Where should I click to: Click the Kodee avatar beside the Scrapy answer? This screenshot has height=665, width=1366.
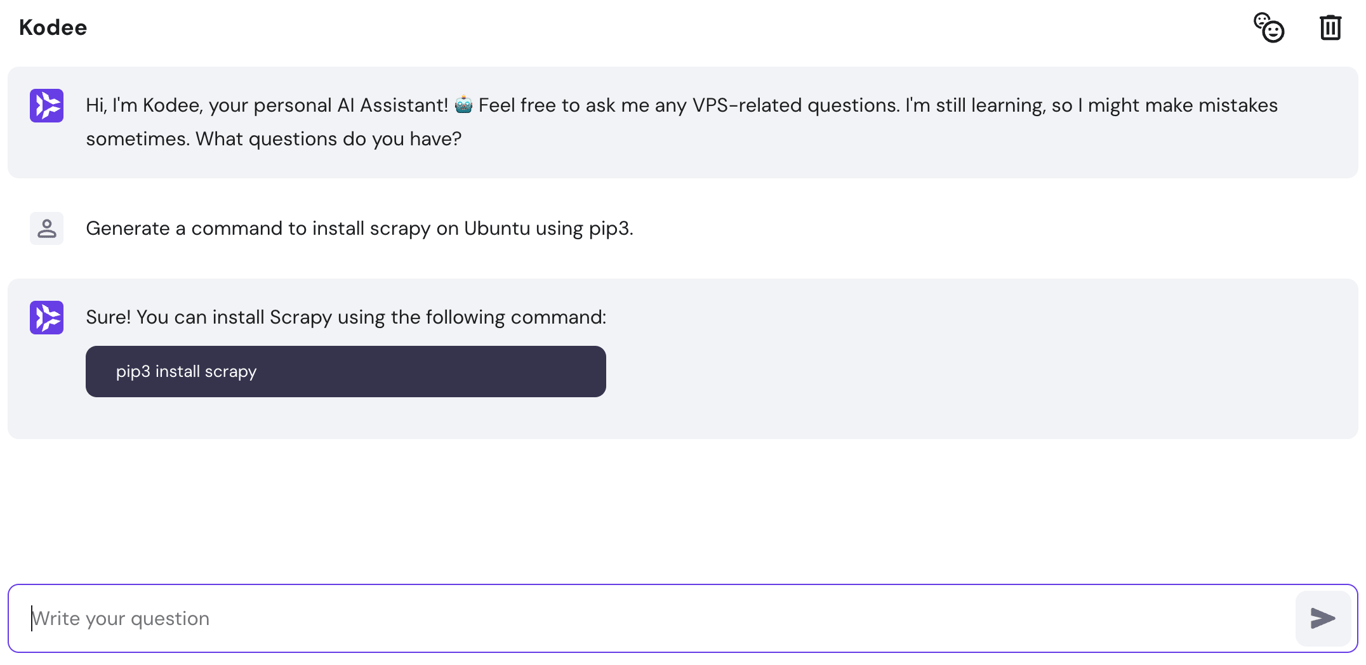click(x=46, y=317)
